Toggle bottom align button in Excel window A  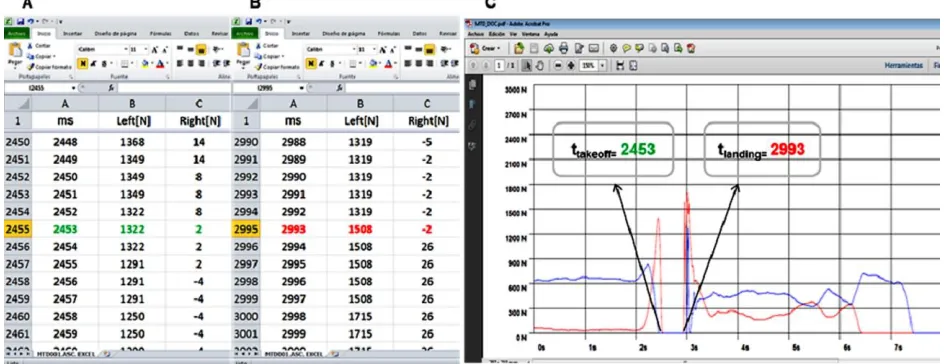coord(200,49)
